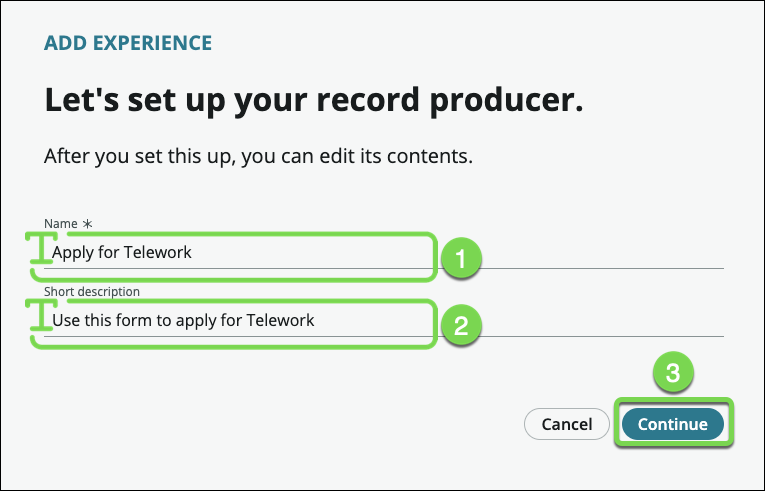Click the ADD EXPERIENCE header text

128,43
